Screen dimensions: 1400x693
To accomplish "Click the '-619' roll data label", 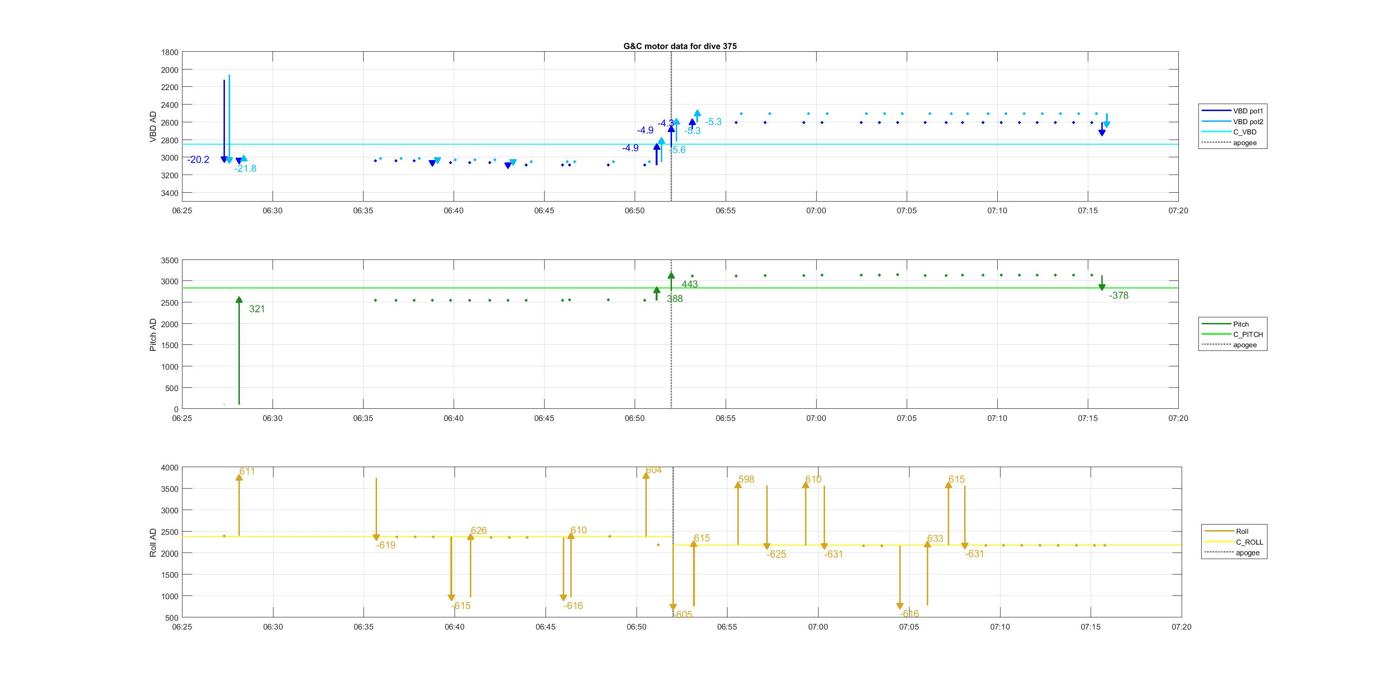I will tap(385, 545).
